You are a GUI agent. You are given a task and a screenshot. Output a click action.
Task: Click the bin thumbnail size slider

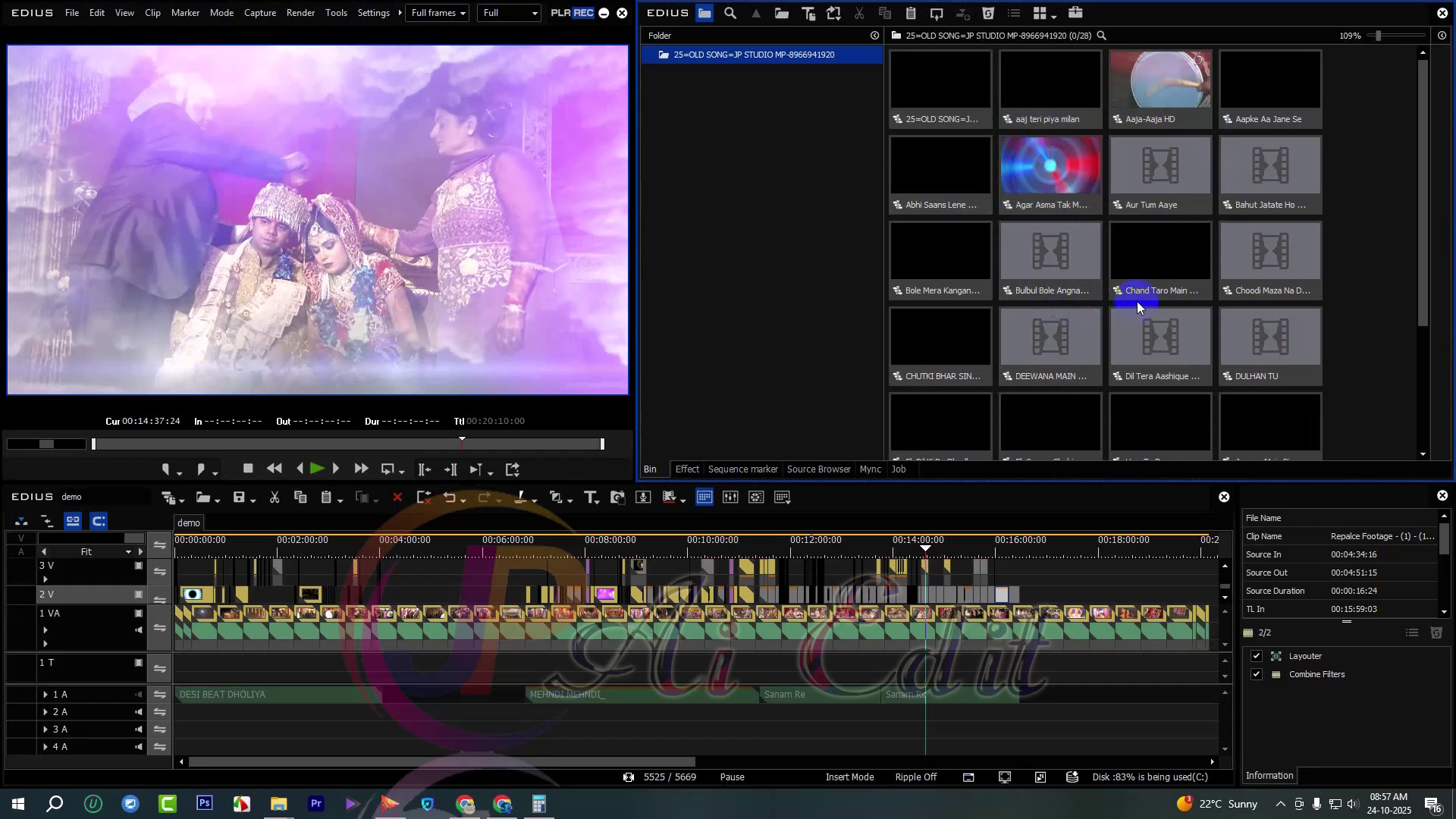[1378, 36]
